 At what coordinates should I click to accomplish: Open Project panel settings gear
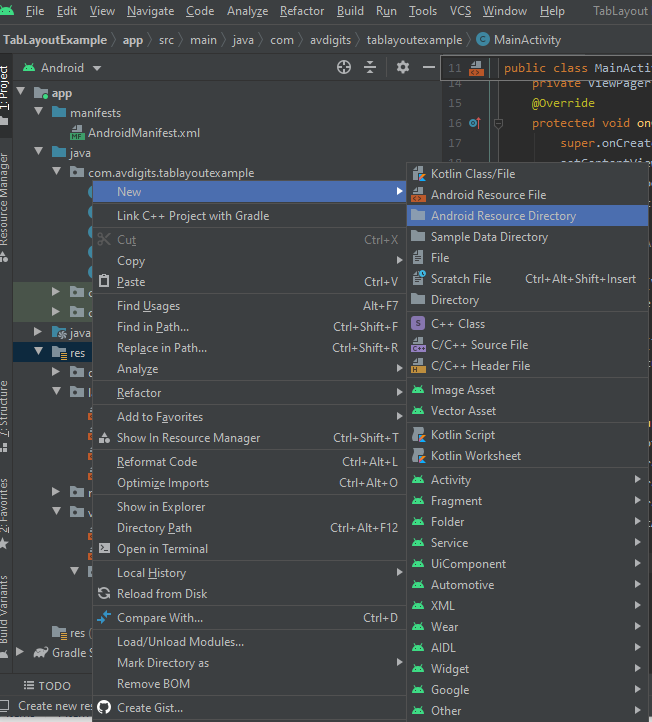coord(403,68)
